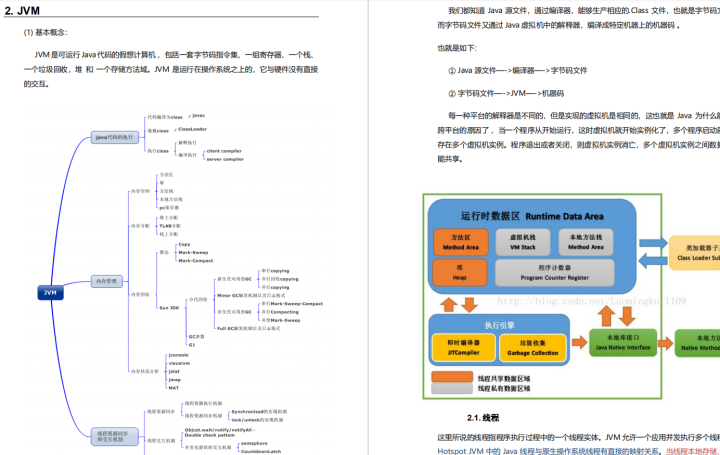720x455 pixels.
Task: Click the "lock/unlock的实现机制" leaf
Action: coord(257,420)
